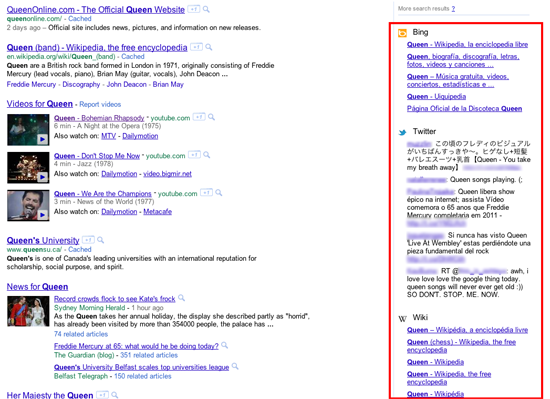Open Metacafe link
Image resolution: width=550 pixels, height=399 pixels.
coord(157,212)
